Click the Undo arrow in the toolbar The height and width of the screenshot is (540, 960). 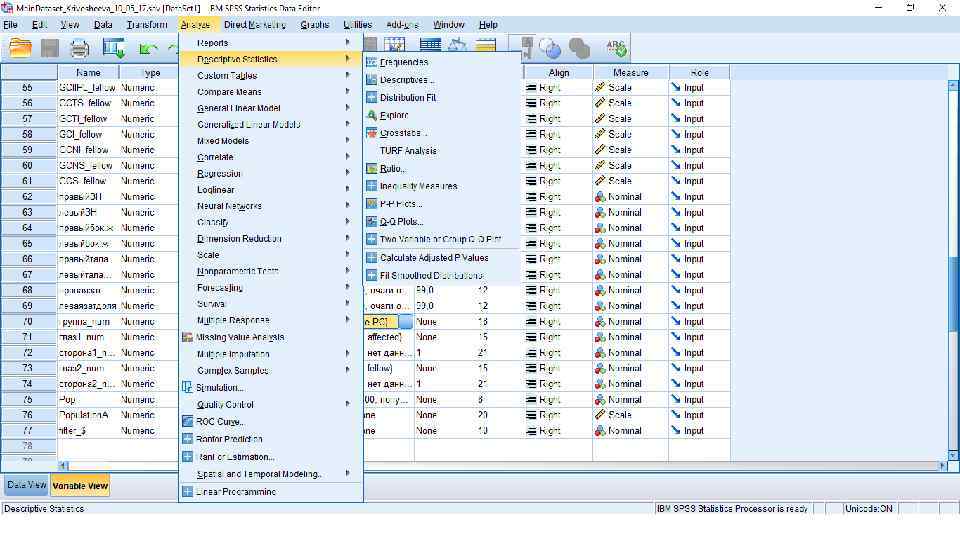[148, 48]
